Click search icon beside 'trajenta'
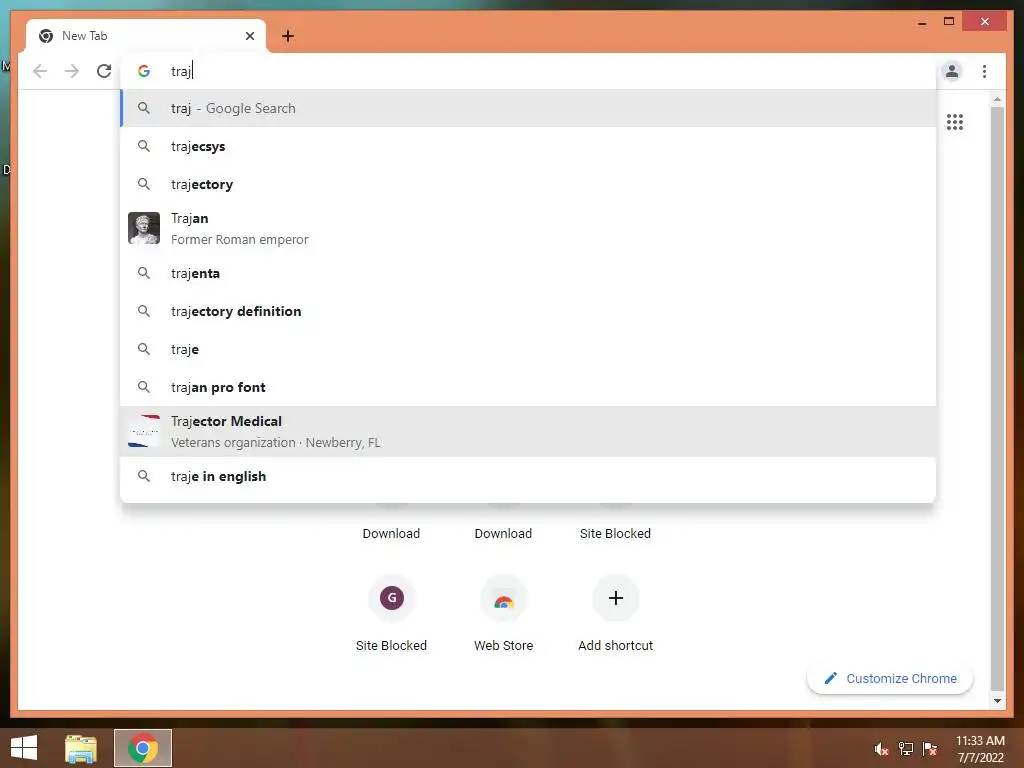1024x768 pixels. tap(144, 272)
